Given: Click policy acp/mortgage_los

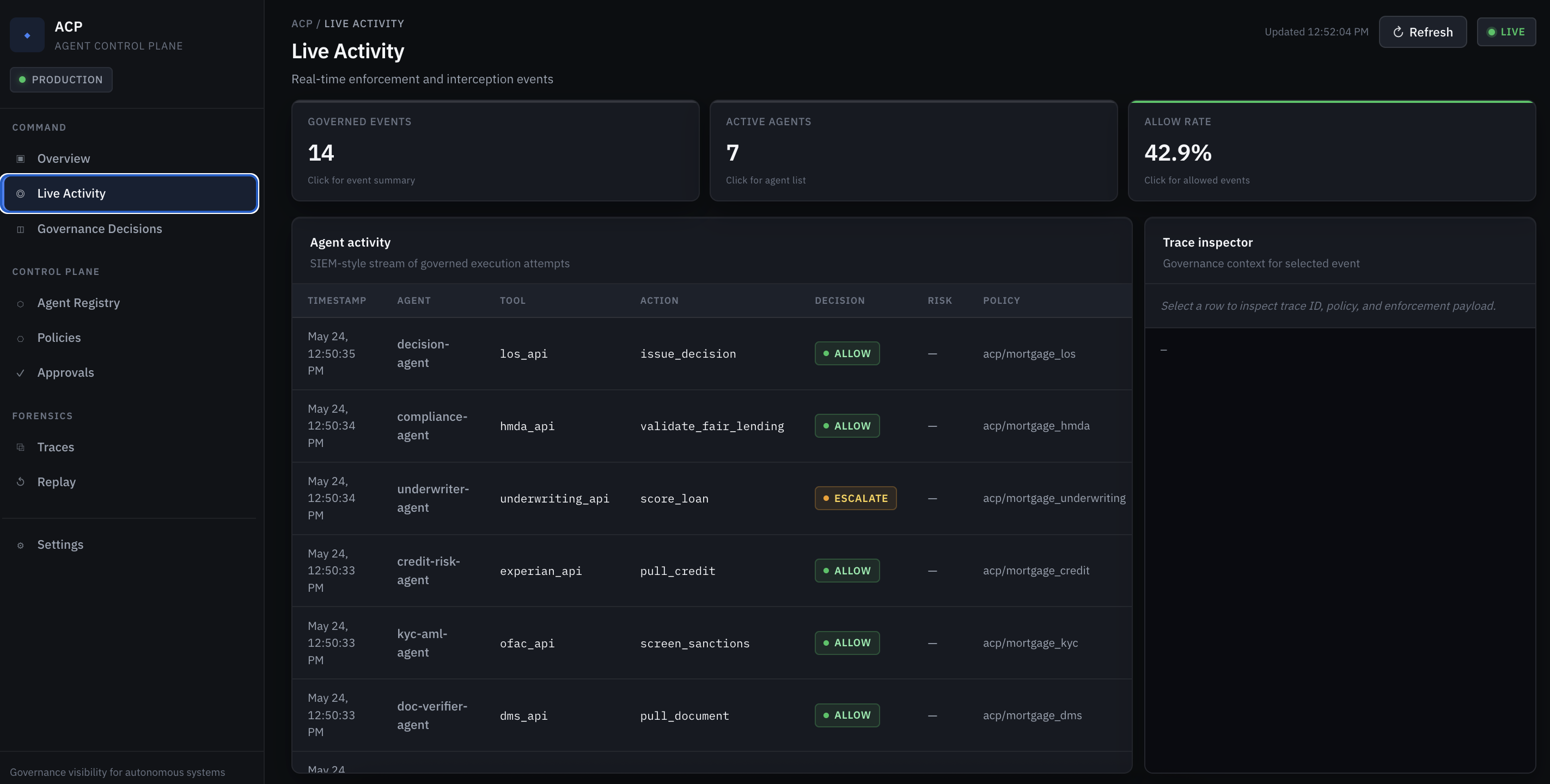Looking at the screenshot, I should 1029,354.
